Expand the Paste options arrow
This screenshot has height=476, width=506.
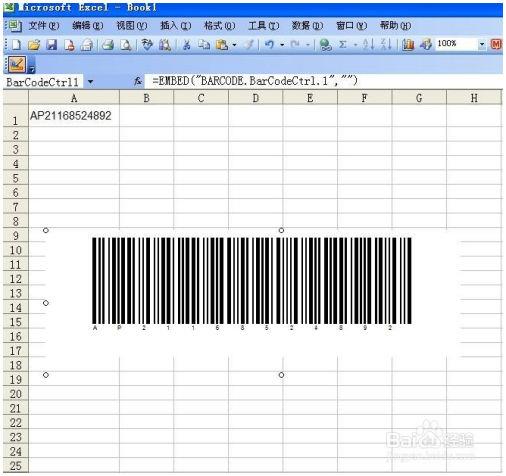tap(234, 44)
